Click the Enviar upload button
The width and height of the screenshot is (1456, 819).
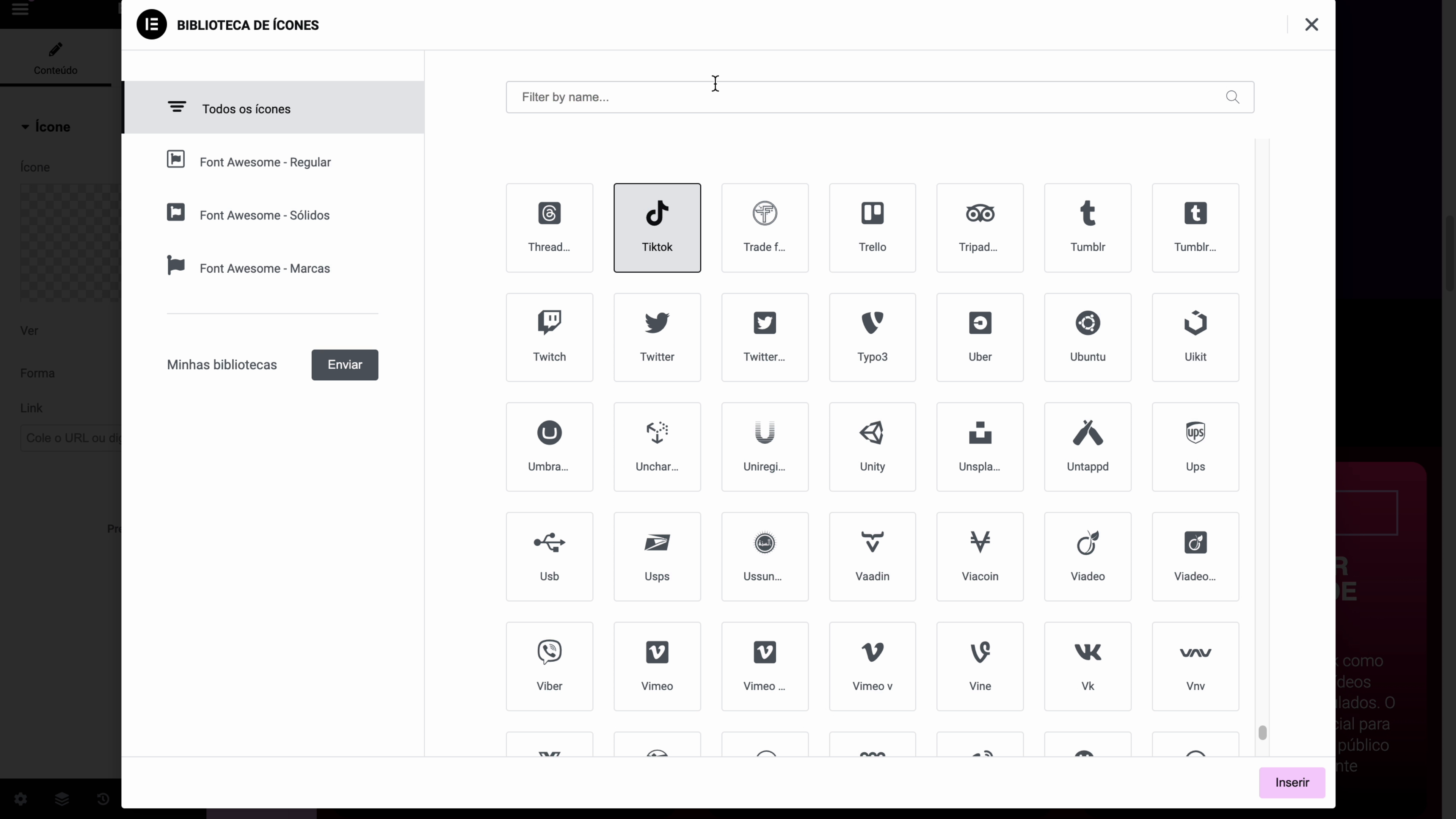point(344,364)
